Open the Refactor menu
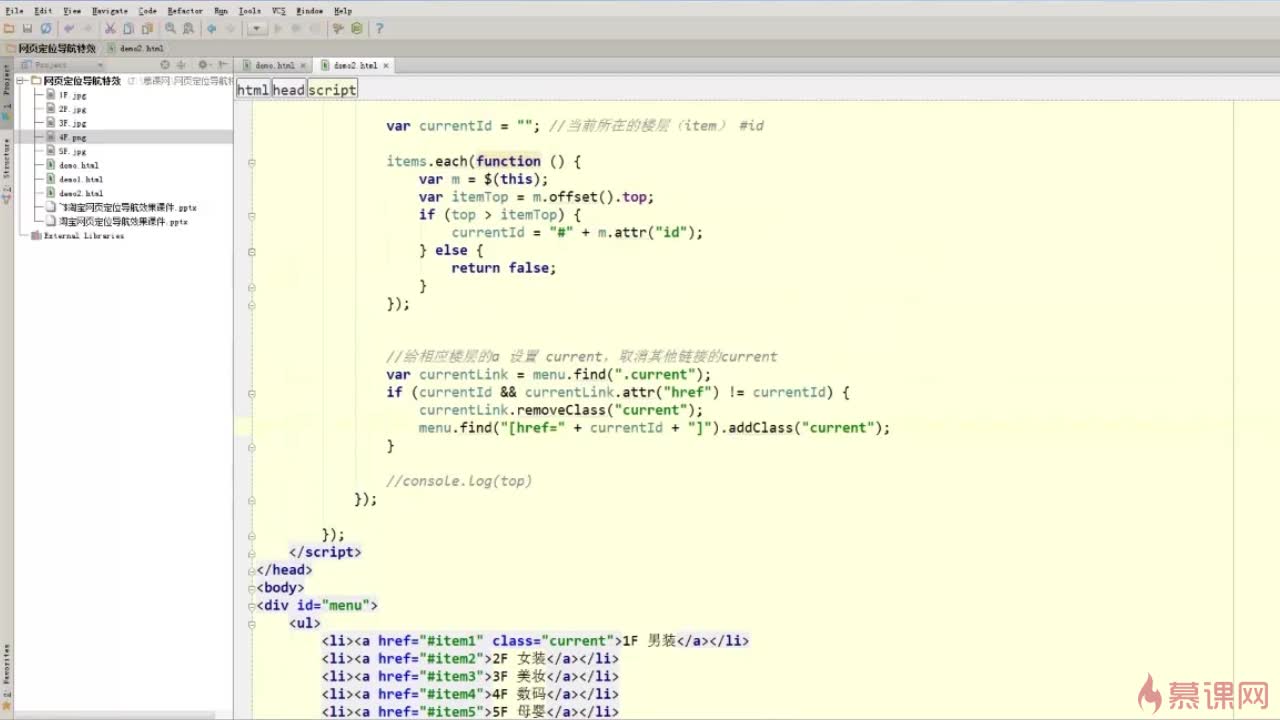 (x=185, y=10)
